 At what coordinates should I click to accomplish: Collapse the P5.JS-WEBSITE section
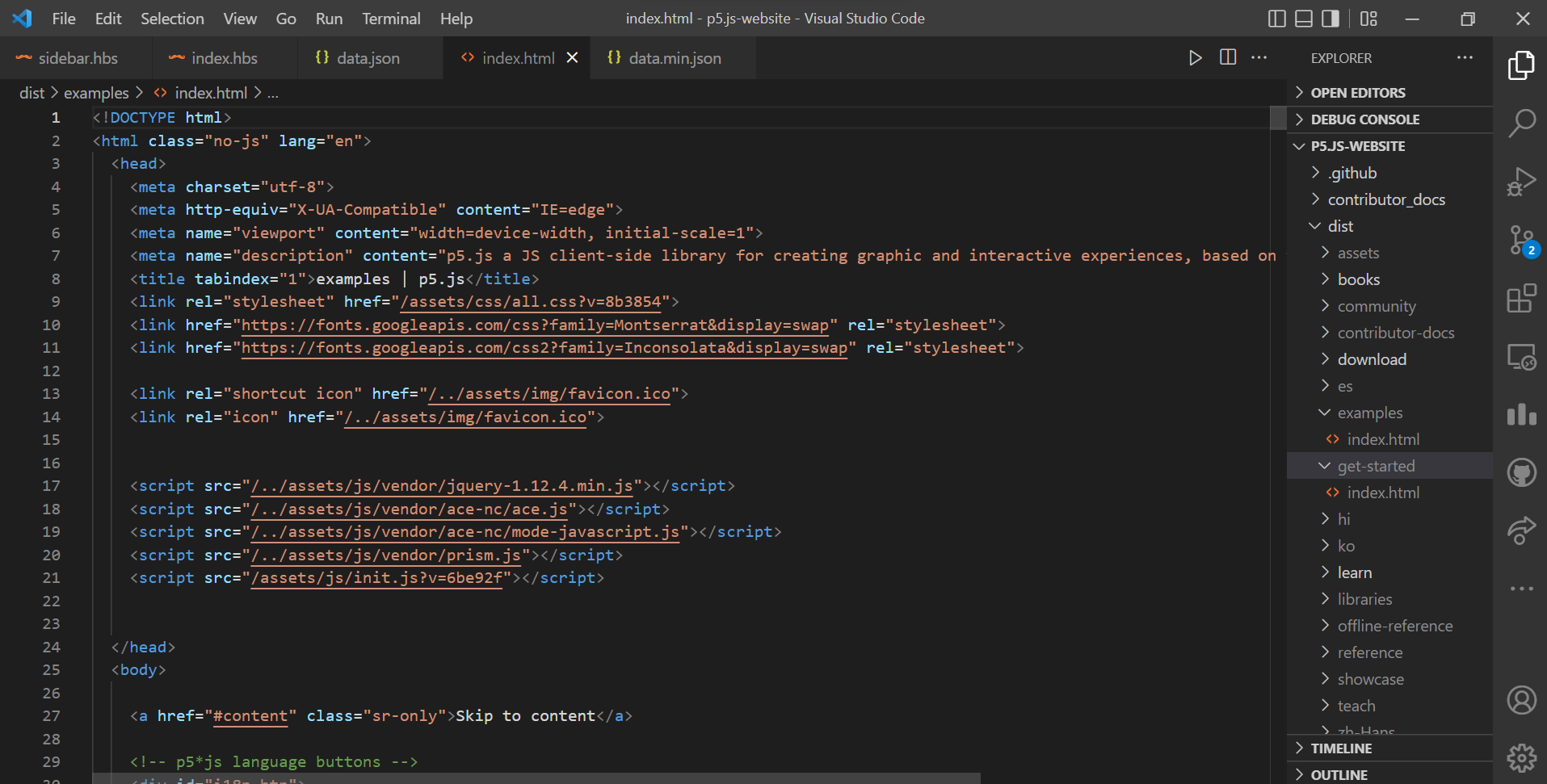coord(1389,146)
